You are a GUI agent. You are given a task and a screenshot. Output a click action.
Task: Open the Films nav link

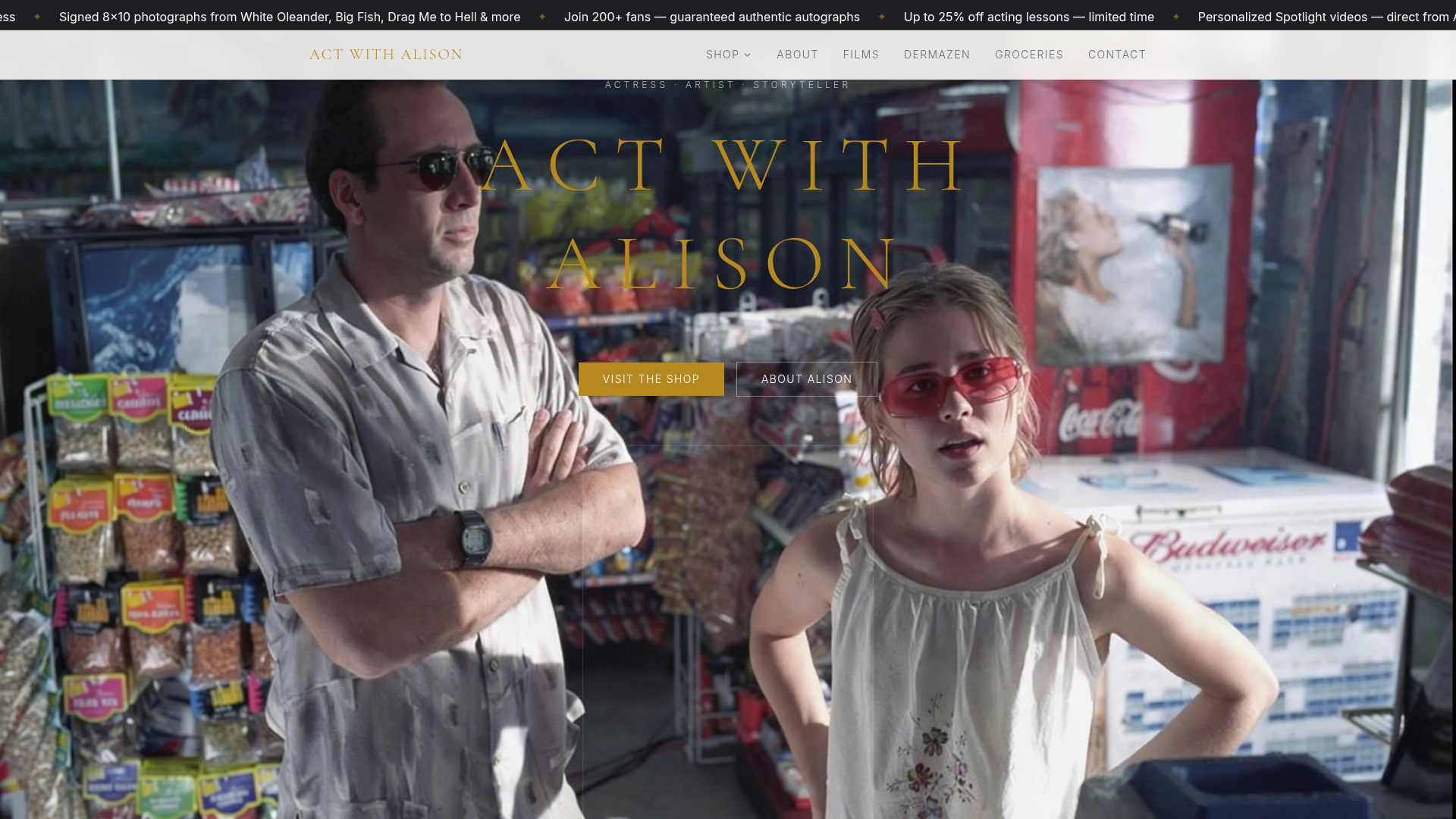pos(861,55)
